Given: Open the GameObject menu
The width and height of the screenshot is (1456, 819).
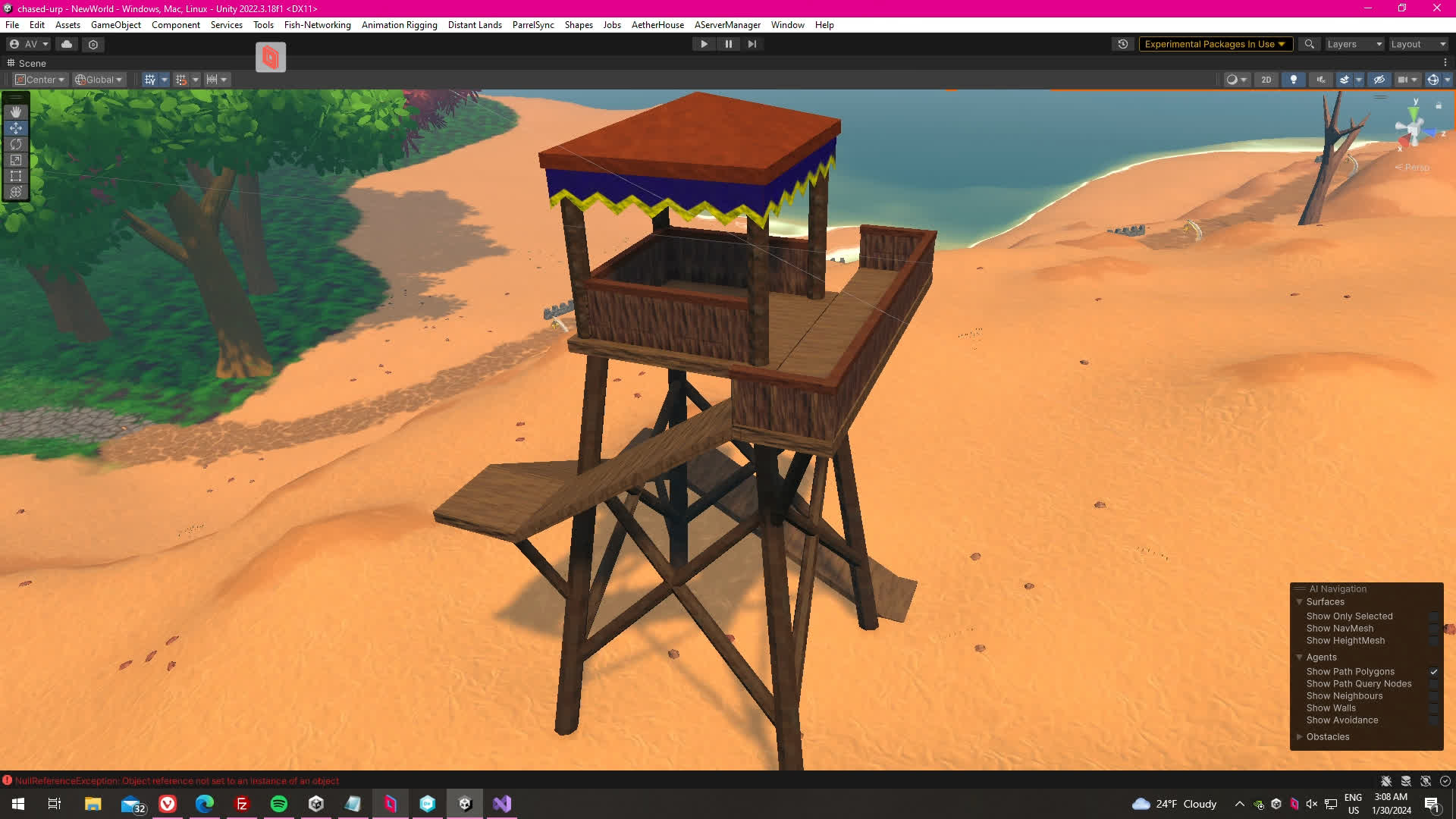Looking at the screenshot, I should tap(115, 25).
